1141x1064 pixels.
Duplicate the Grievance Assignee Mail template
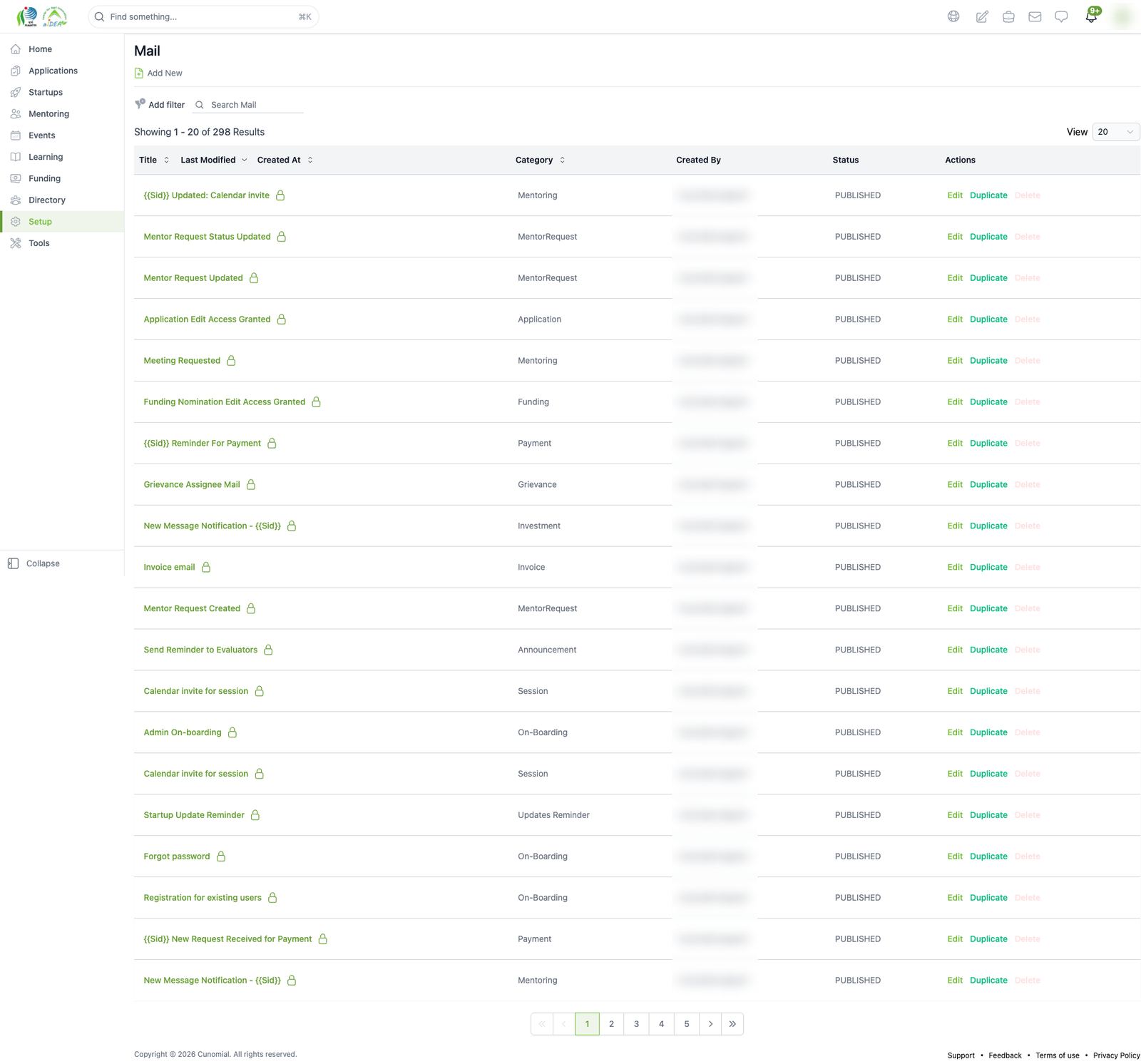(988, 484)
